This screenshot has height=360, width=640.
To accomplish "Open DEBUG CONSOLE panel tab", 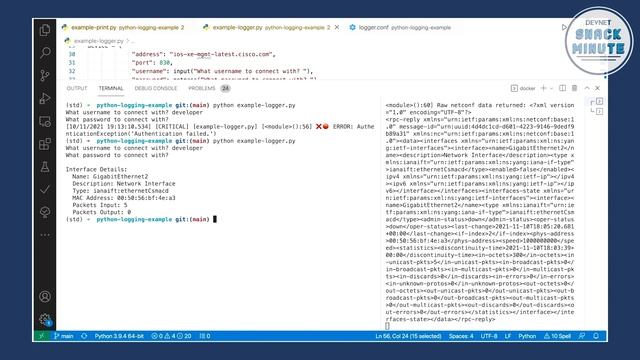I will pos(156,88).
